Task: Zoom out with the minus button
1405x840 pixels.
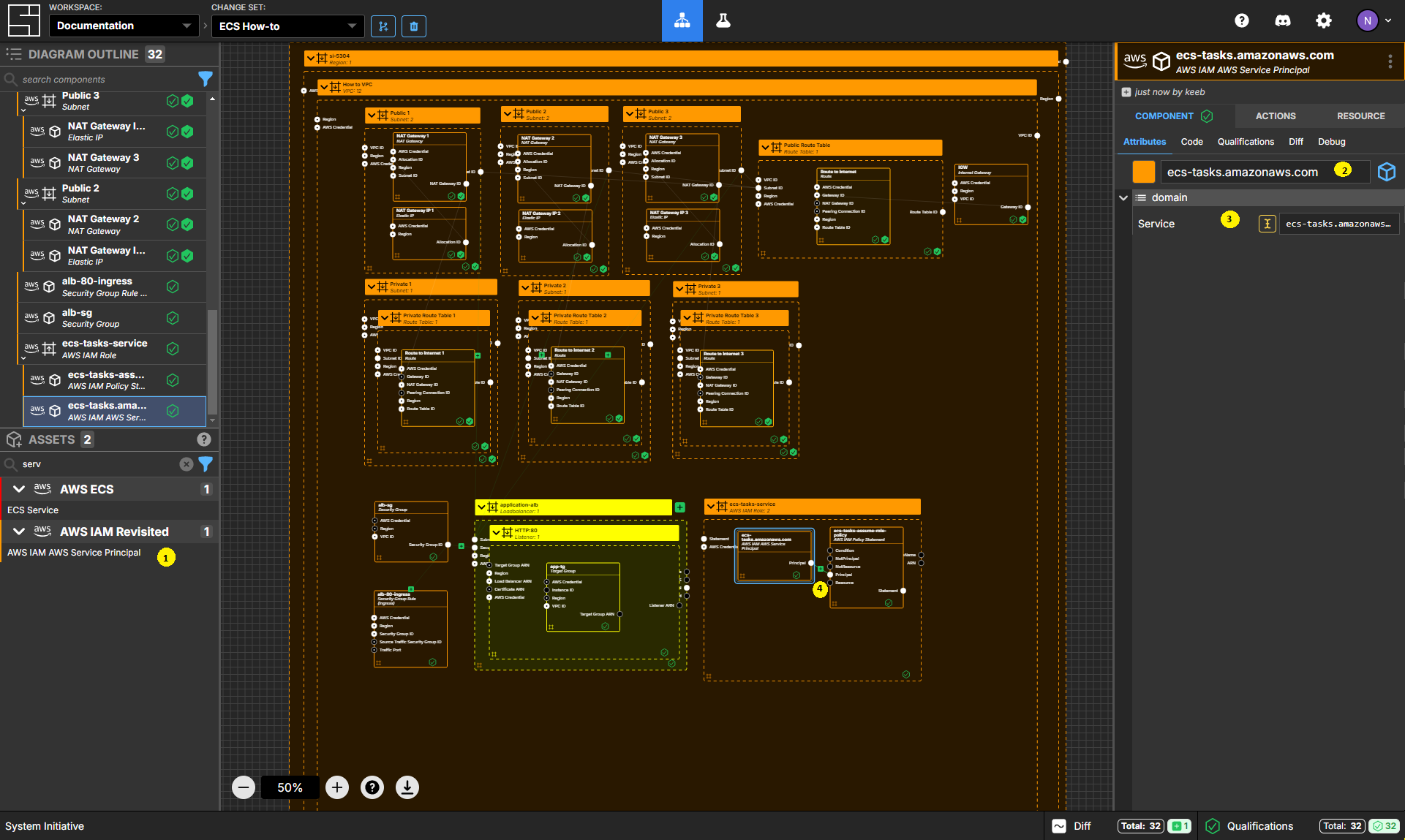Action: coord(244,787)
